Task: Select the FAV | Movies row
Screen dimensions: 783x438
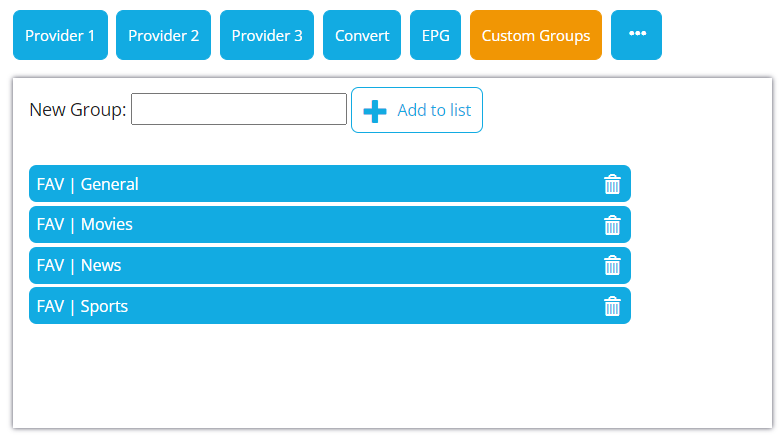Action: tap(330, 225)
